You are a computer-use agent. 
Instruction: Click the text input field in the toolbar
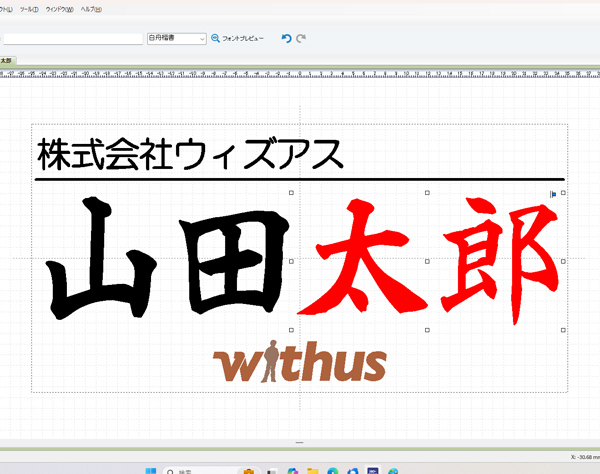[72, 38]
